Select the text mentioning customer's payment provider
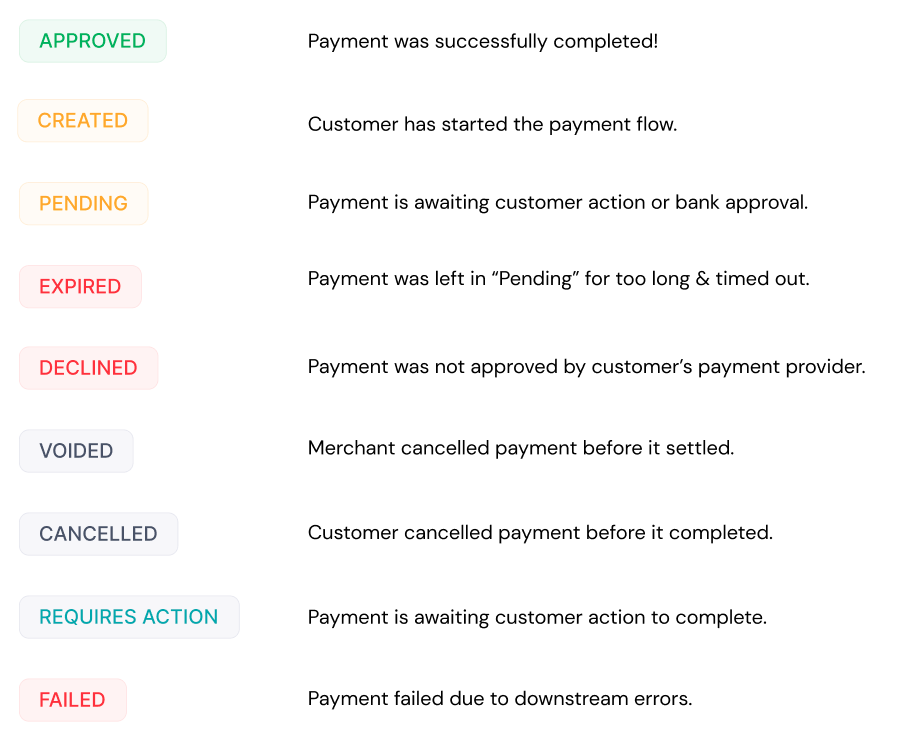The height and width of the screenshot is (746, 916). (x=586, y=367)
